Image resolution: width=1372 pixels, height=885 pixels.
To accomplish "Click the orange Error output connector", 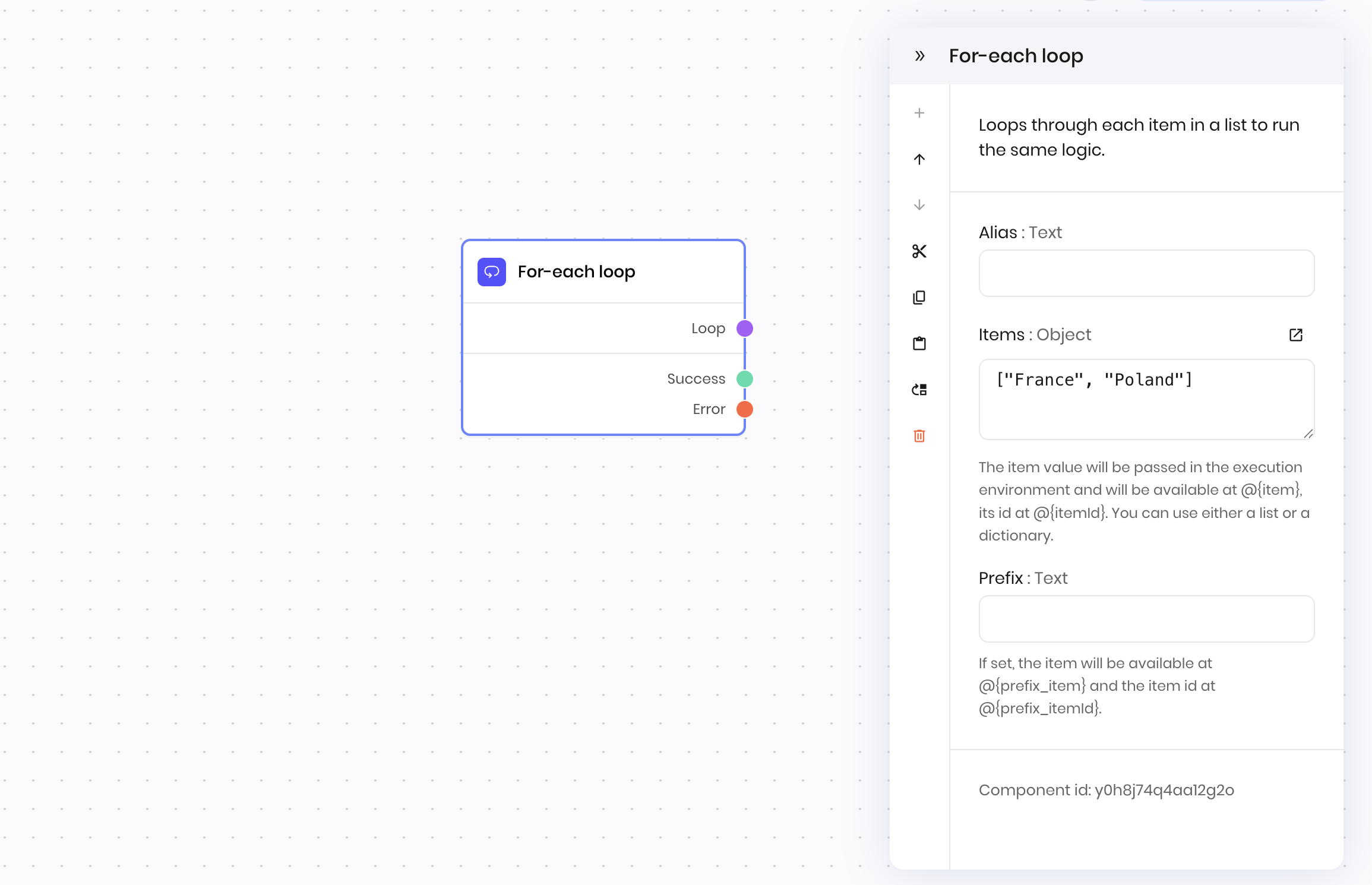I will coord(745,409).
